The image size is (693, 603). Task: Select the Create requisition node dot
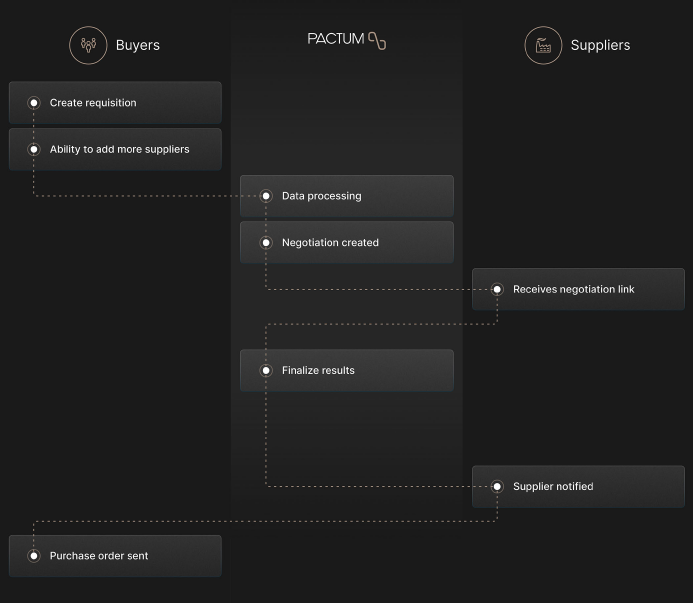coord(34,103)
